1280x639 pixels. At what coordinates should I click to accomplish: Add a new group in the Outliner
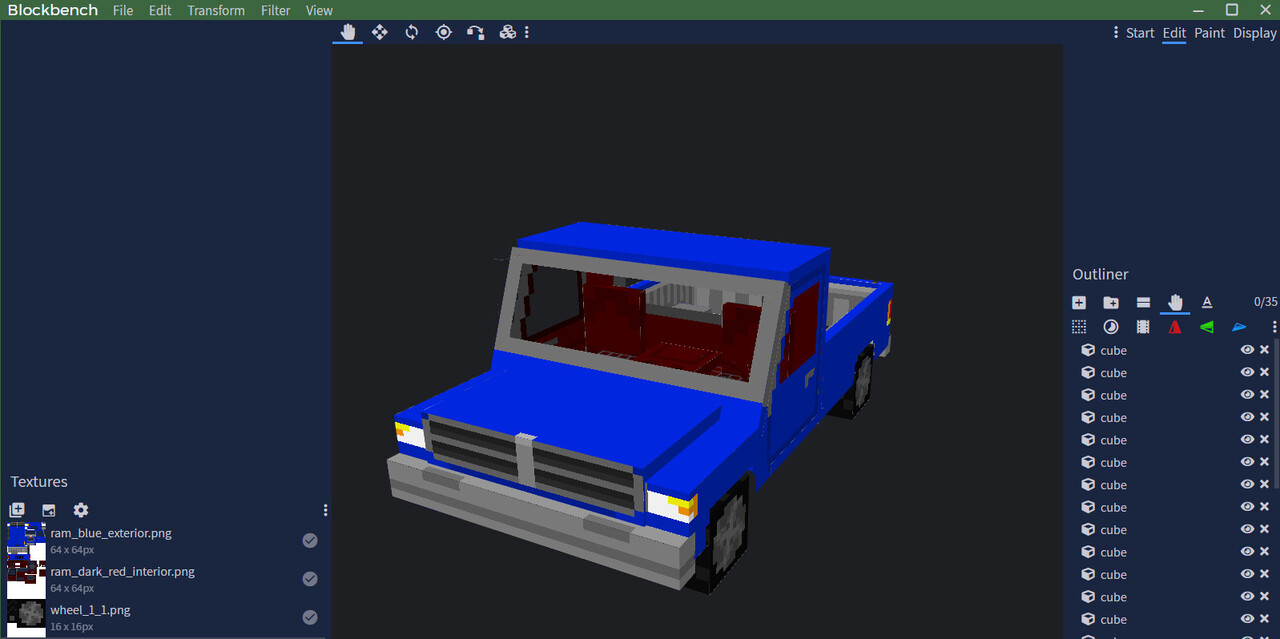point(1111,302)
